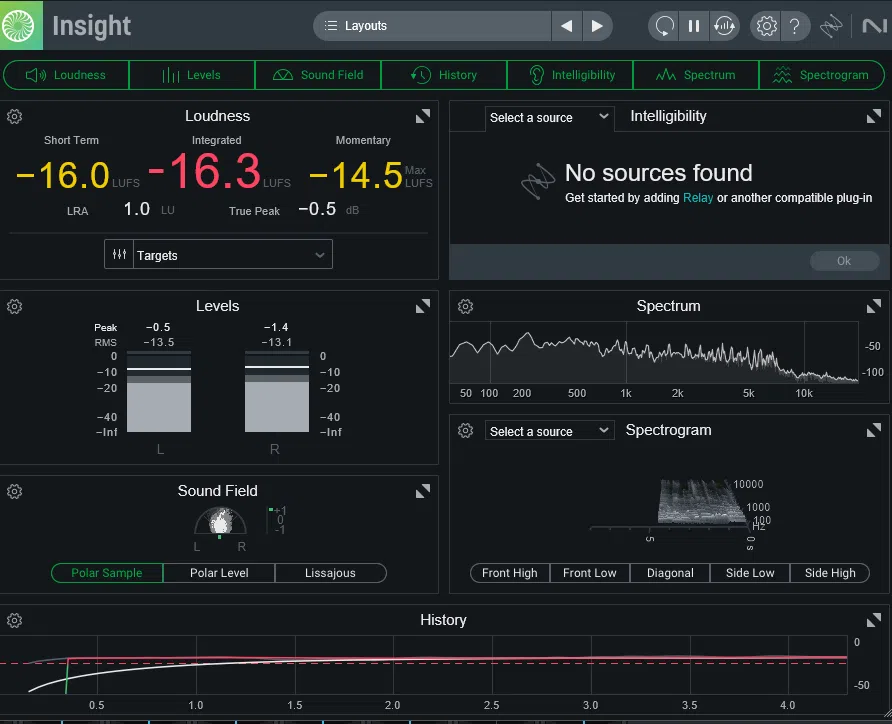Reset meters with the circular arrow icon
The height and width of the screenshot is (724, 892).
(x=664, y=26)
